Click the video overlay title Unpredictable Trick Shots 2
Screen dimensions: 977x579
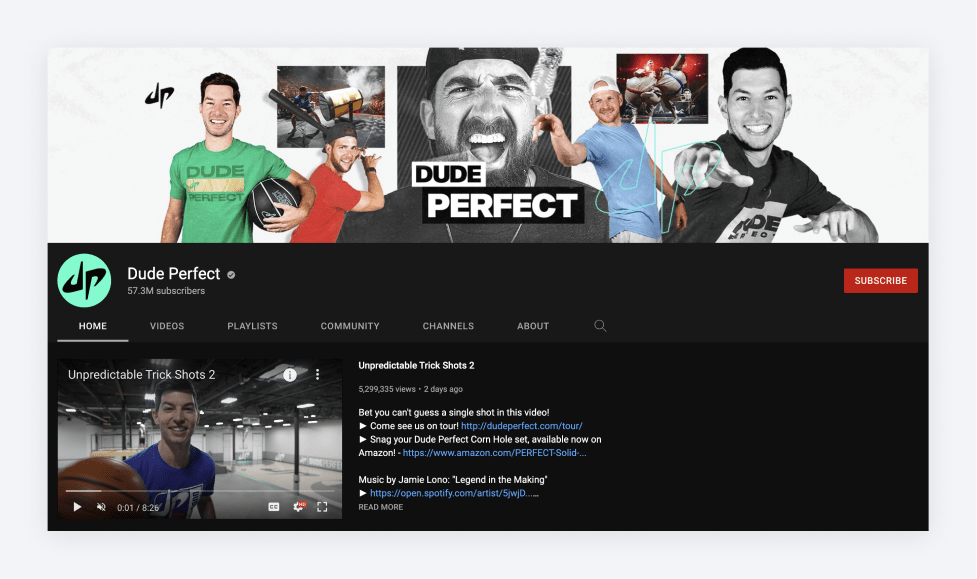click(141, 375)
